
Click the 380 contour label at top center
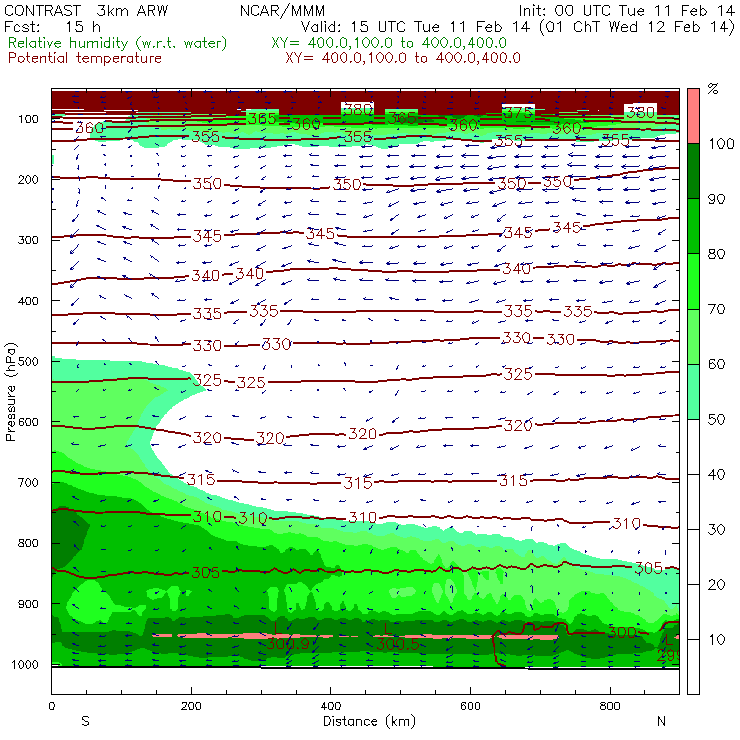357,109
